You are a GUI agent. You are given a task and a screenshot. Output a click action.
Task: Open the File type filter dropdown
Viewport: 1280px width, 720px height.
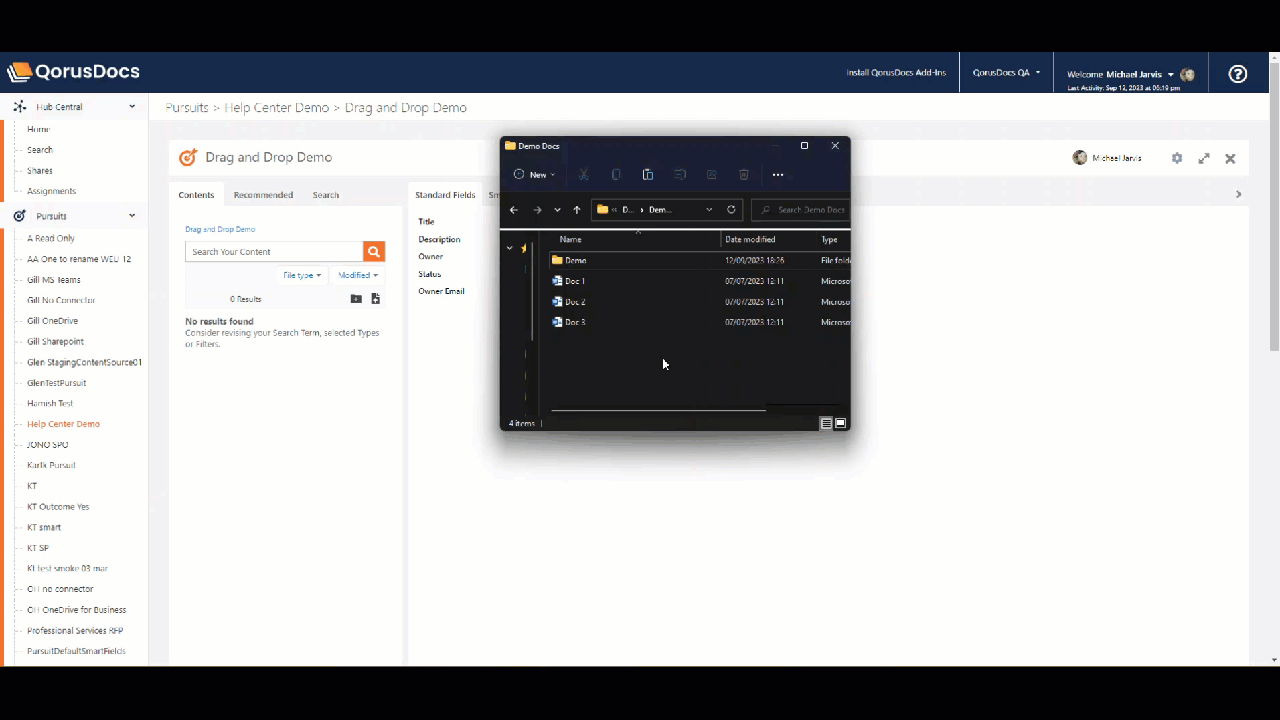pyautogui.click(x=302, y=275)
